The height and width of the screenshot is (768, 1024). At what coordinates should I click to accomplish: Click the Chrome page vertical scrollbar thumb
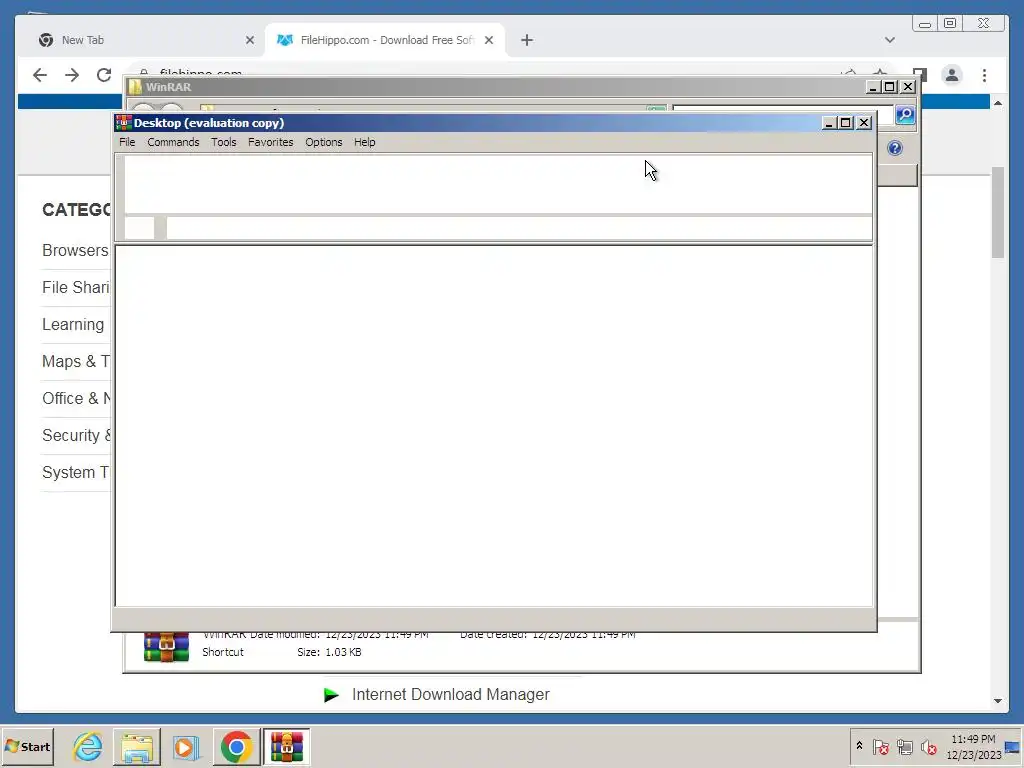tap(997, 212)
